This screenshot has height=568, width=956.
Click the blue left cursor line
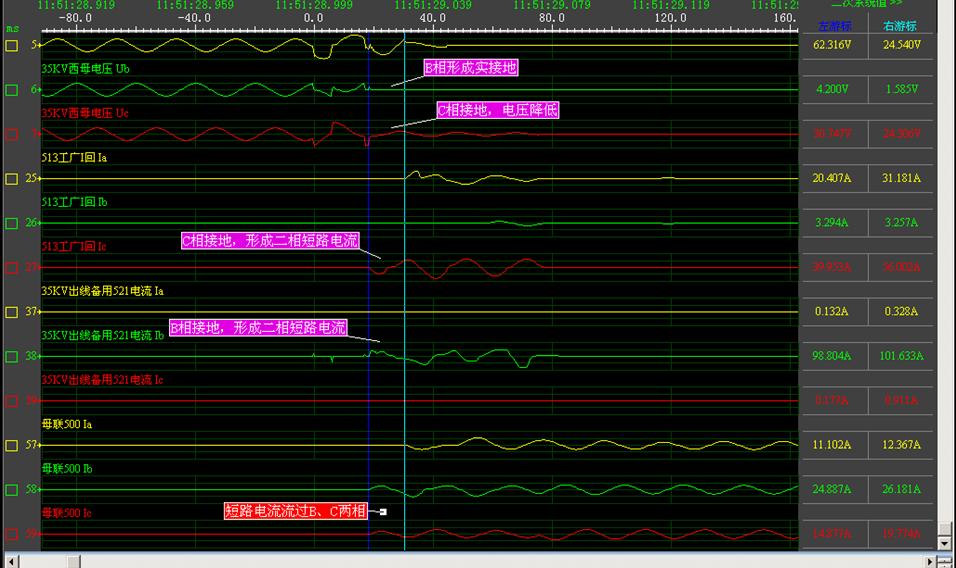368,300
